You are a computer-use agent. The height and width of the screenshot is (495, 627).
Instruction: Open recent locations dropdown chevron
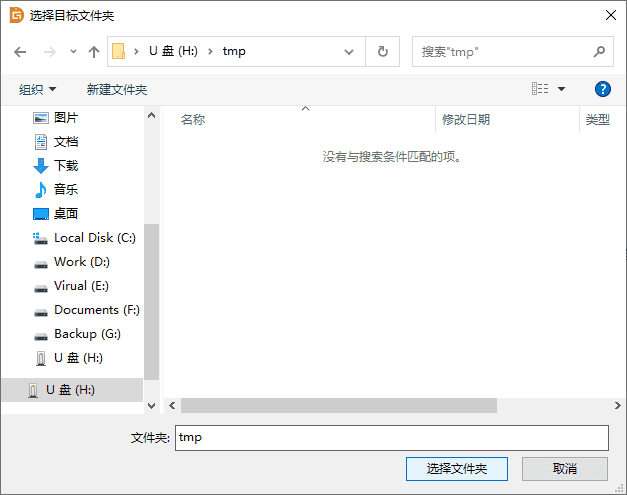[73, 52]
